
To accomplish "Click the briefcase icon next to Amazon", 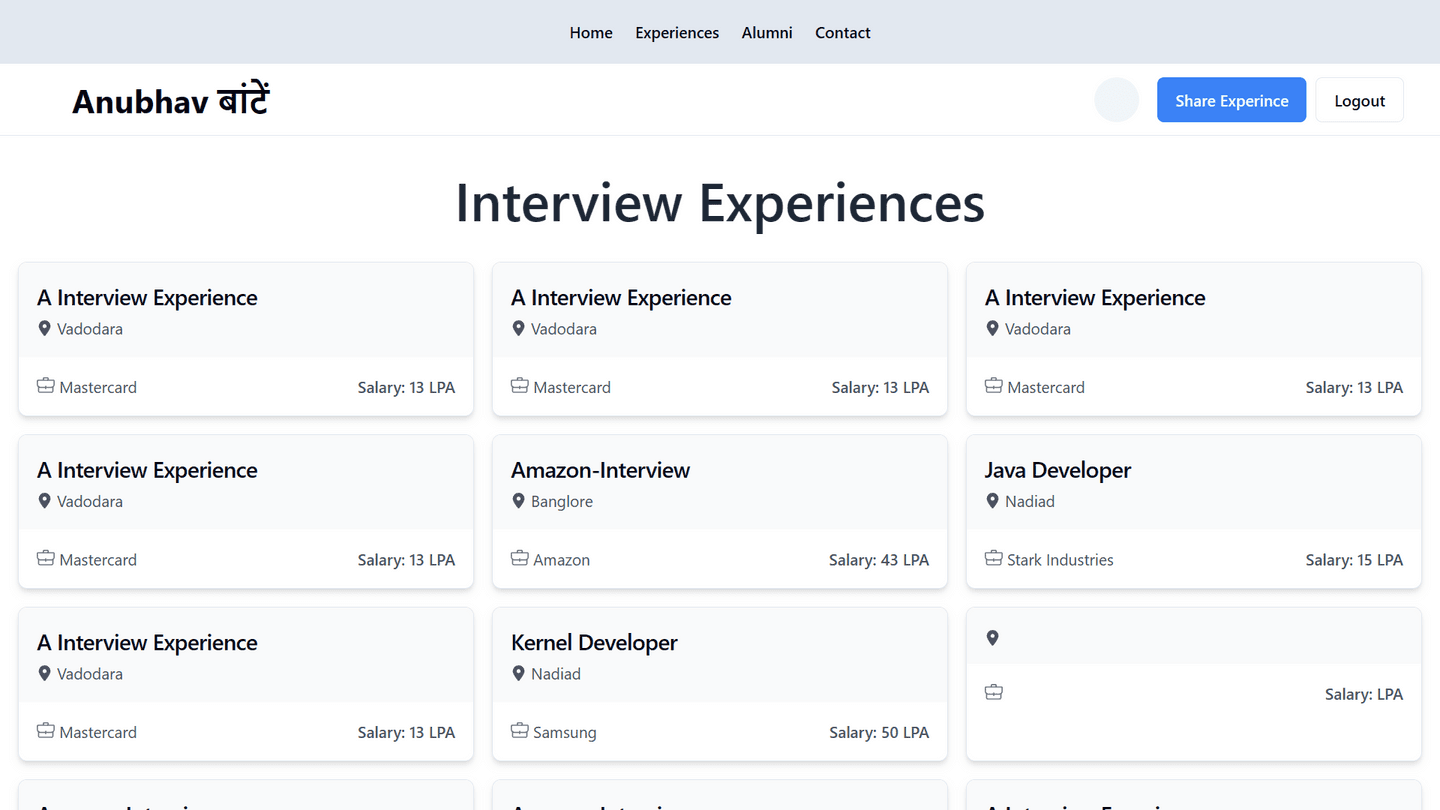I will click(x=519, y=558).
